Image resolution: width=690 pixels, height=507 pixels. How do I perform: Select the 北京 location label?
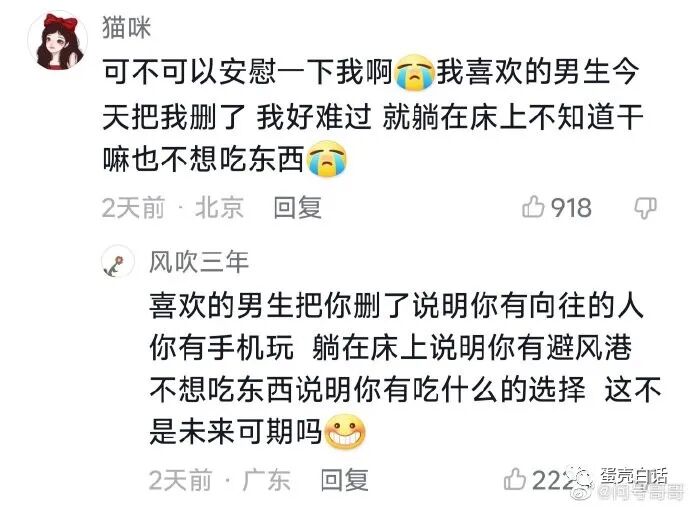tap(220, 207)
